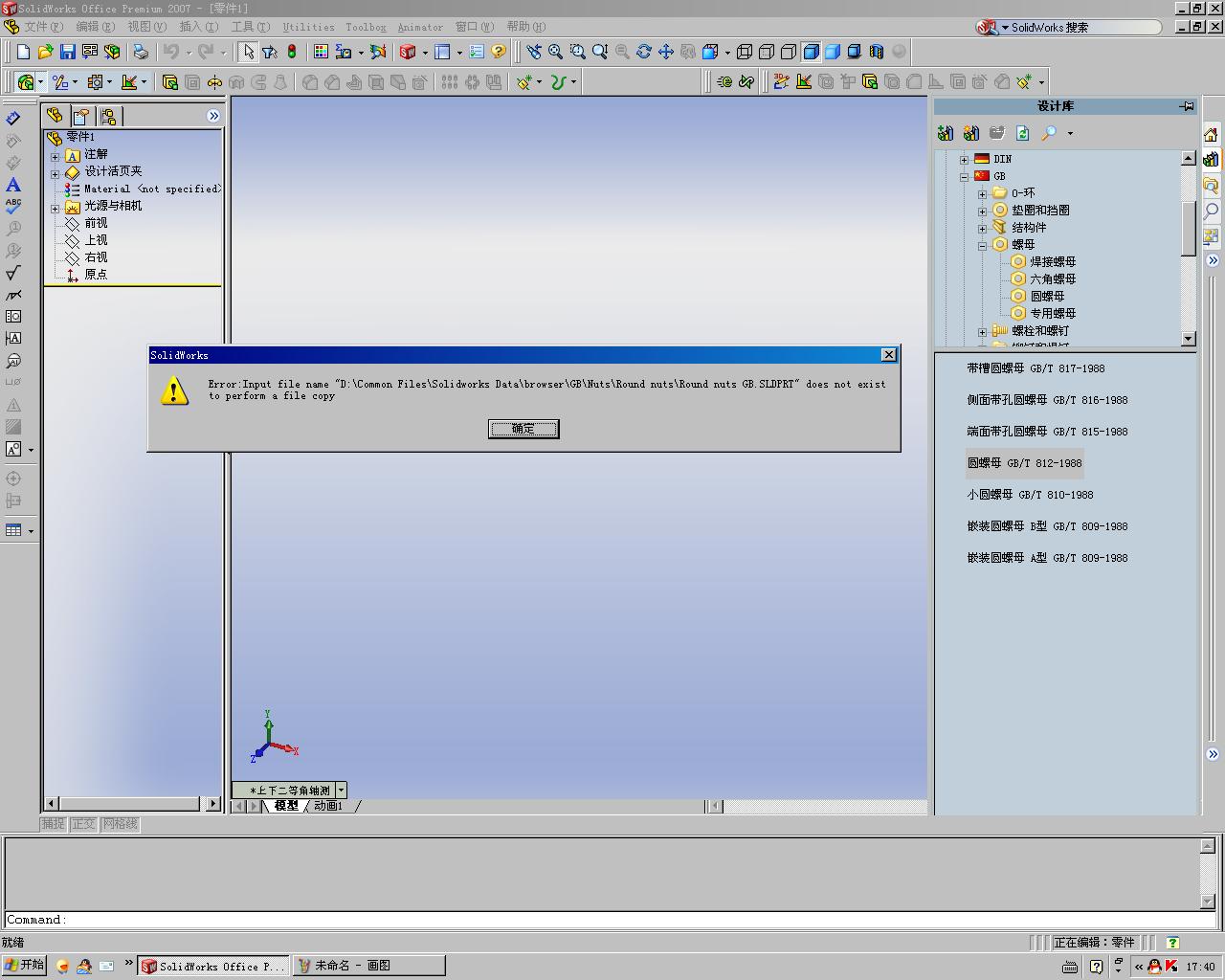Image resolution: width=1225 pixels, height=980 pixels.
Task: Expand the DIN library node
Action: pyautogui.click(x=964, y=159)
